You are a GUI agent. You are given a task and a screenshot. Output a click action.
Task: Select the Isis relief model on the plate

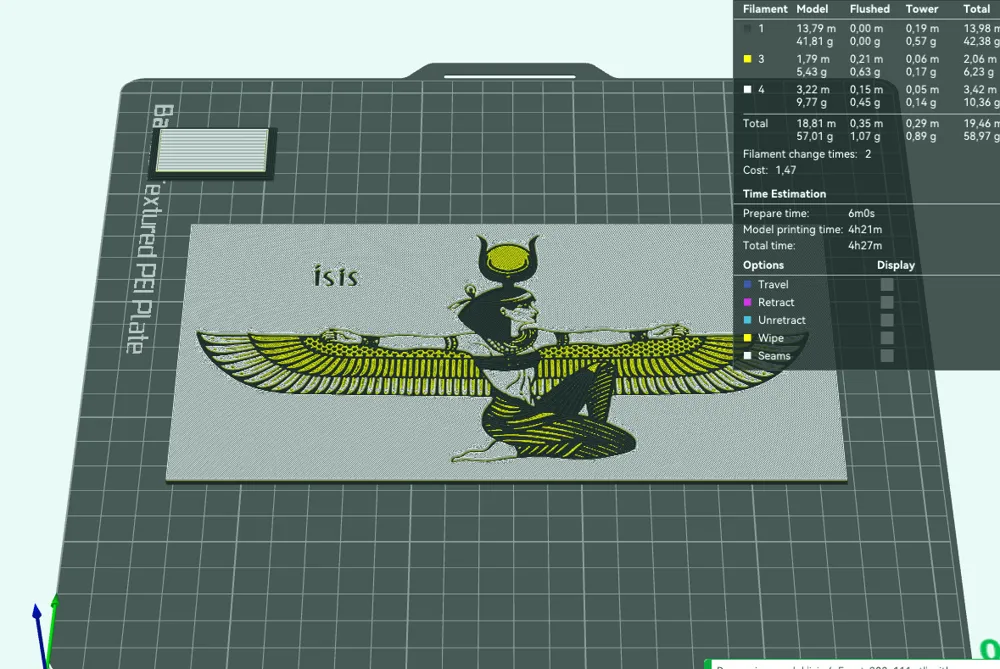(507, 353)
